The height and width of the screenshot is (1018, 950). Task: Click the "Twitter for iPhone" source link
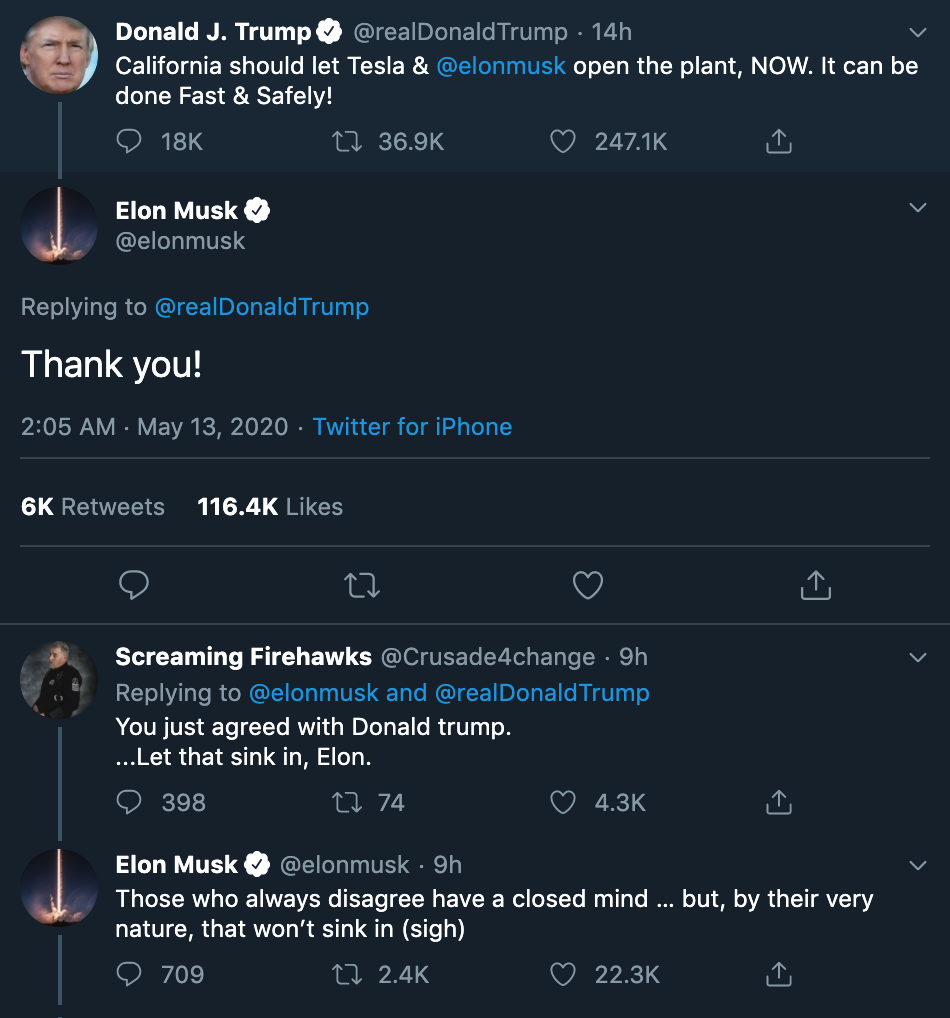coord(412,427)
